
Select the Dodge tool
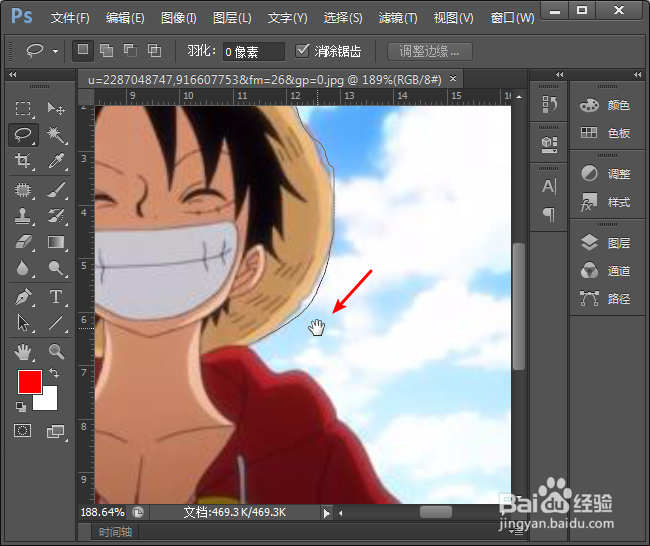(56, 268)
